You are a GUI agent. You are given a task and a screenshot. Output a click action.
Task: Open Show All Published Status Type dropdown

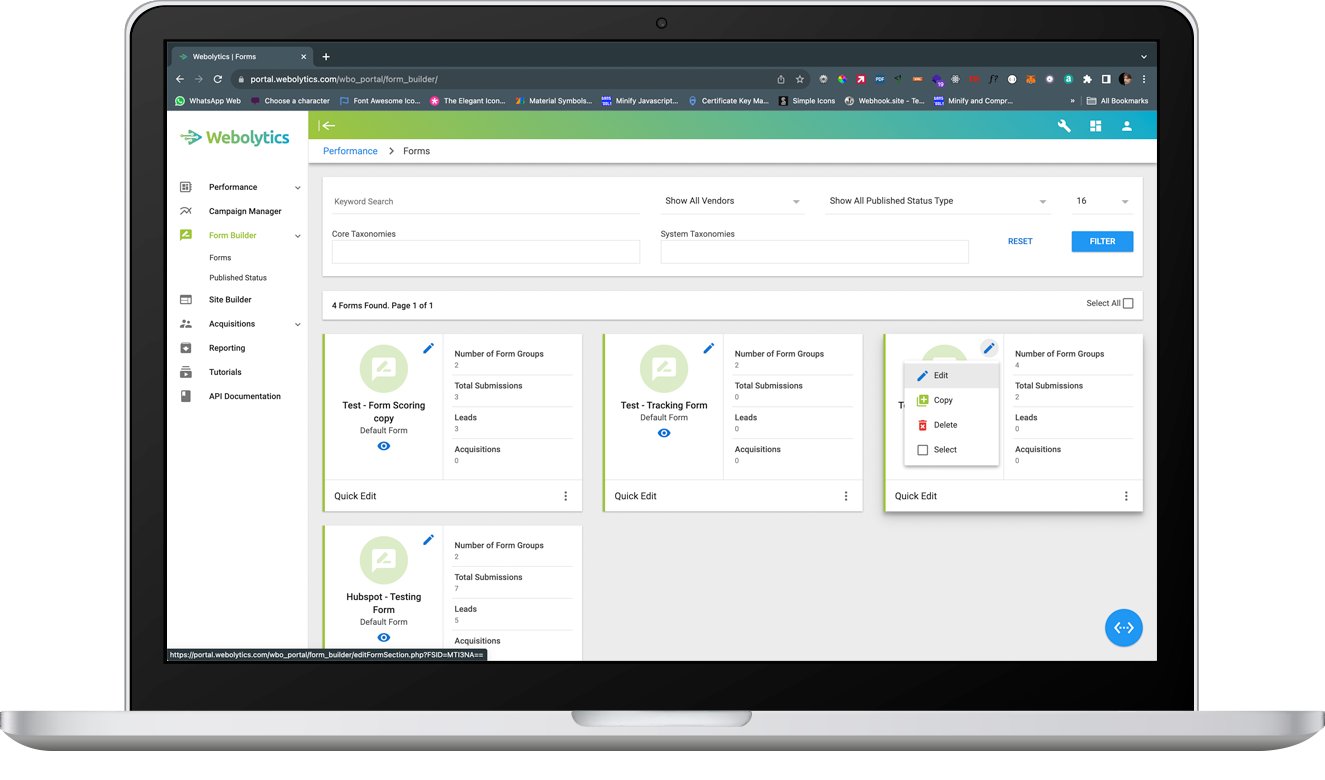pos(937,201)
